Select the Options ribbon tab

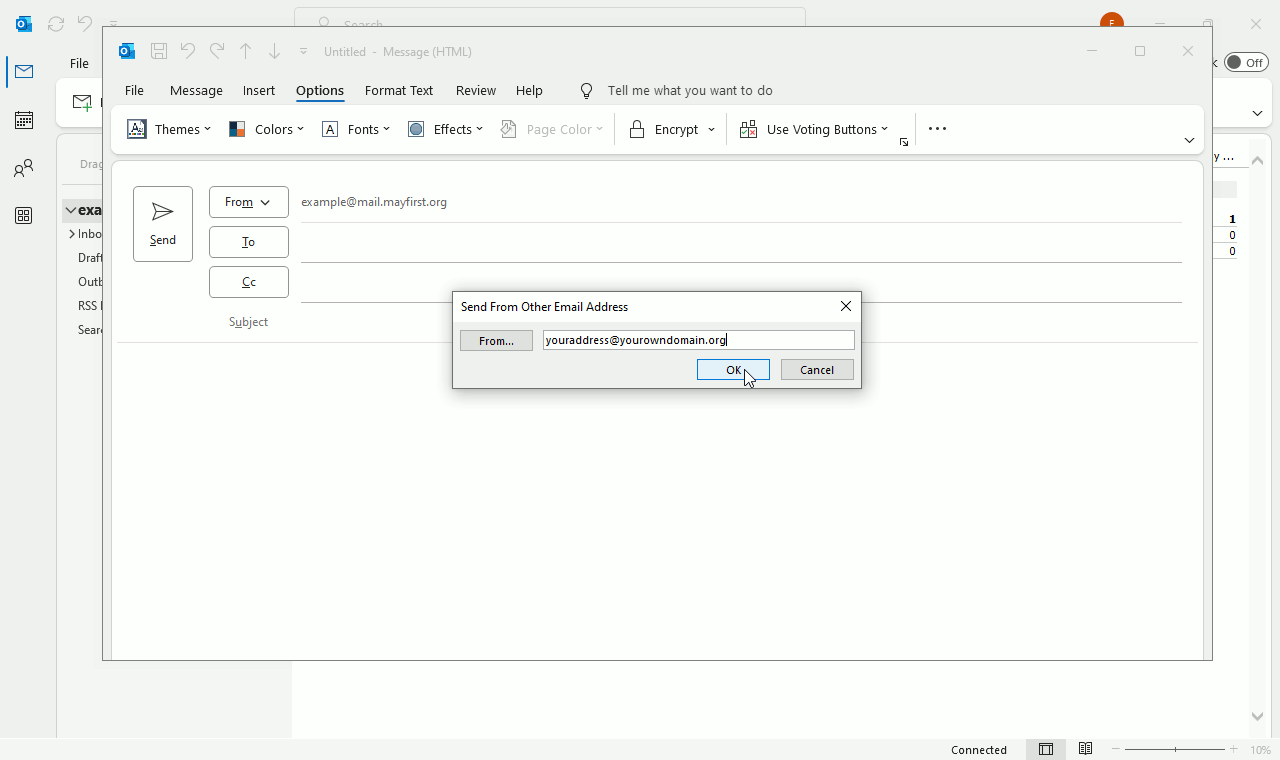(x=320, y=90)
